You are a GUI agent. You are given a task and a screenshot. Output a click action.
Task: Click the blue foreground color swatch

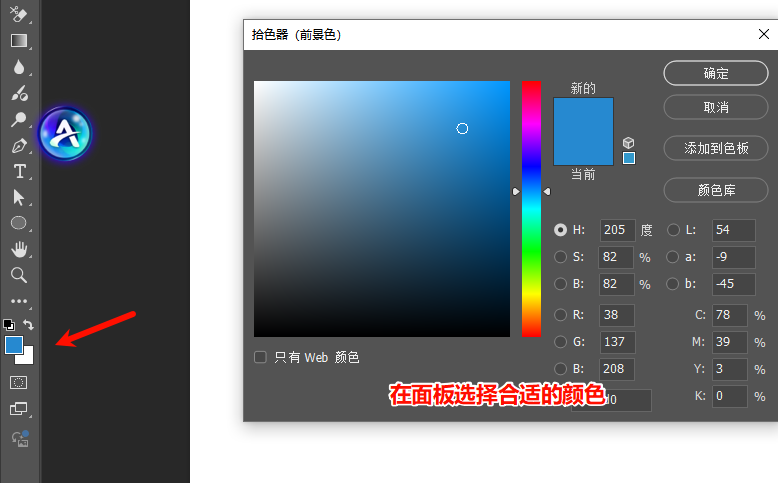14,345
